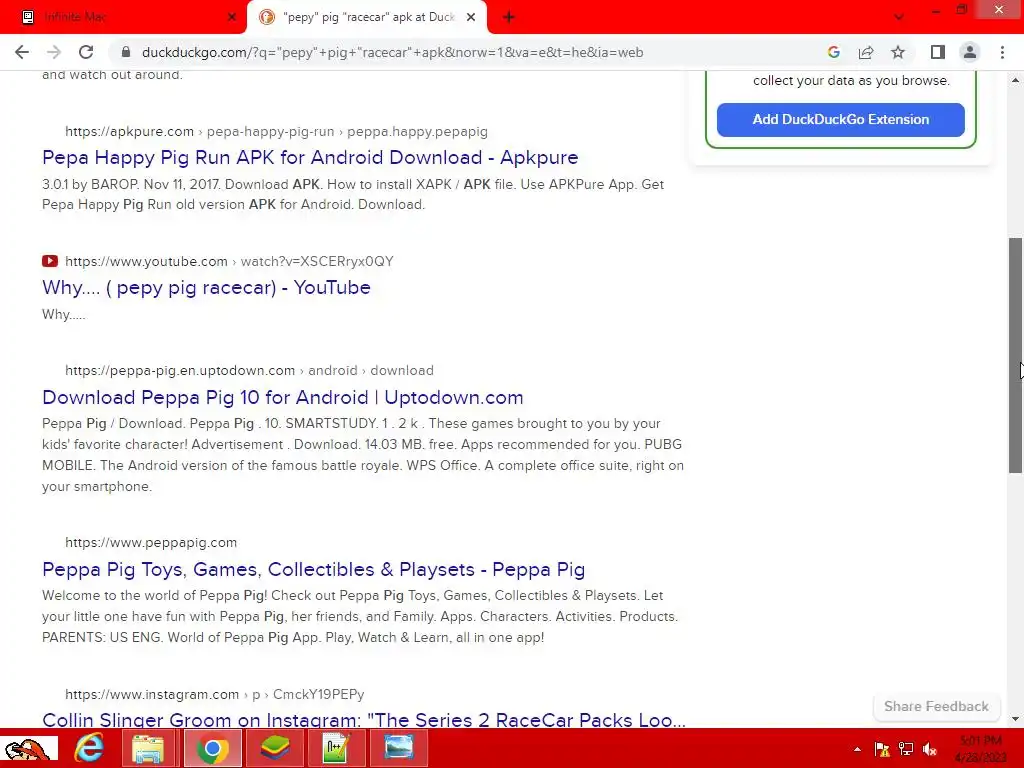This screenshot has width=1024, height=768.
Task: Close the DuckDuckGo search tab
Action: [471, 17]
